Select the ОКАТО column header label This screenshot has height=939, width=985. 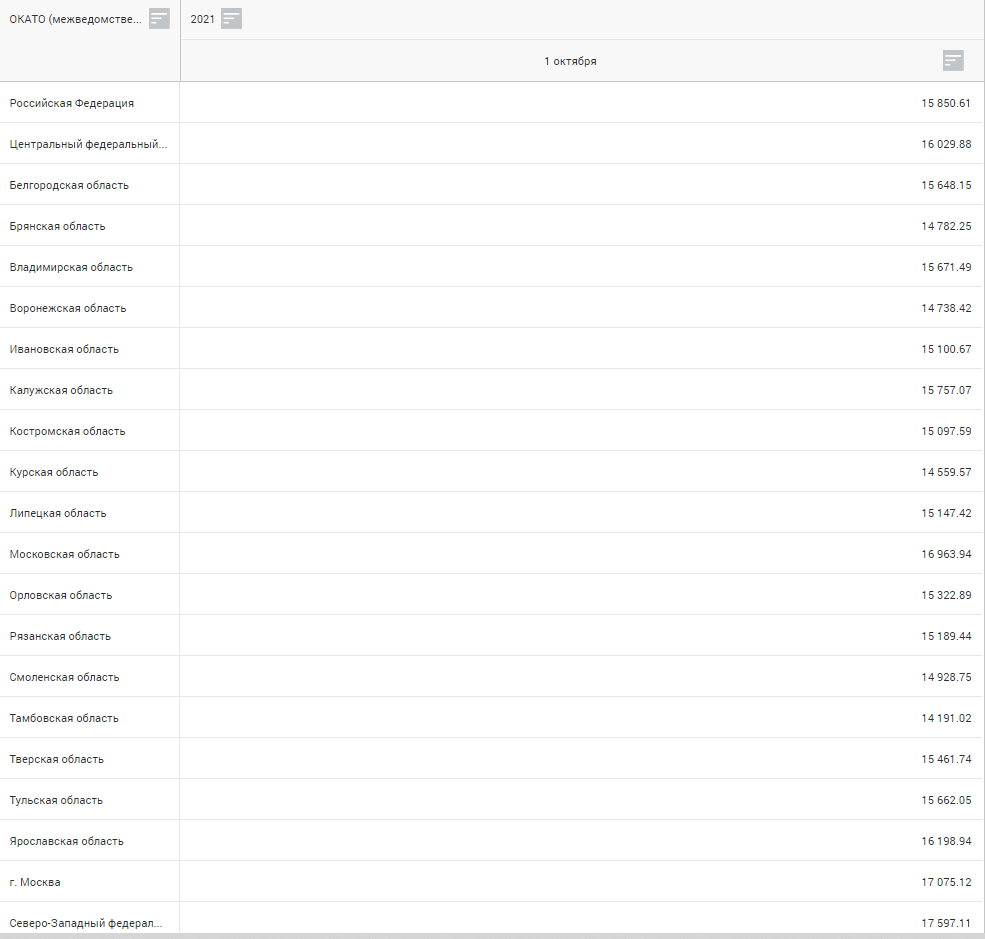tap(75, 19)
